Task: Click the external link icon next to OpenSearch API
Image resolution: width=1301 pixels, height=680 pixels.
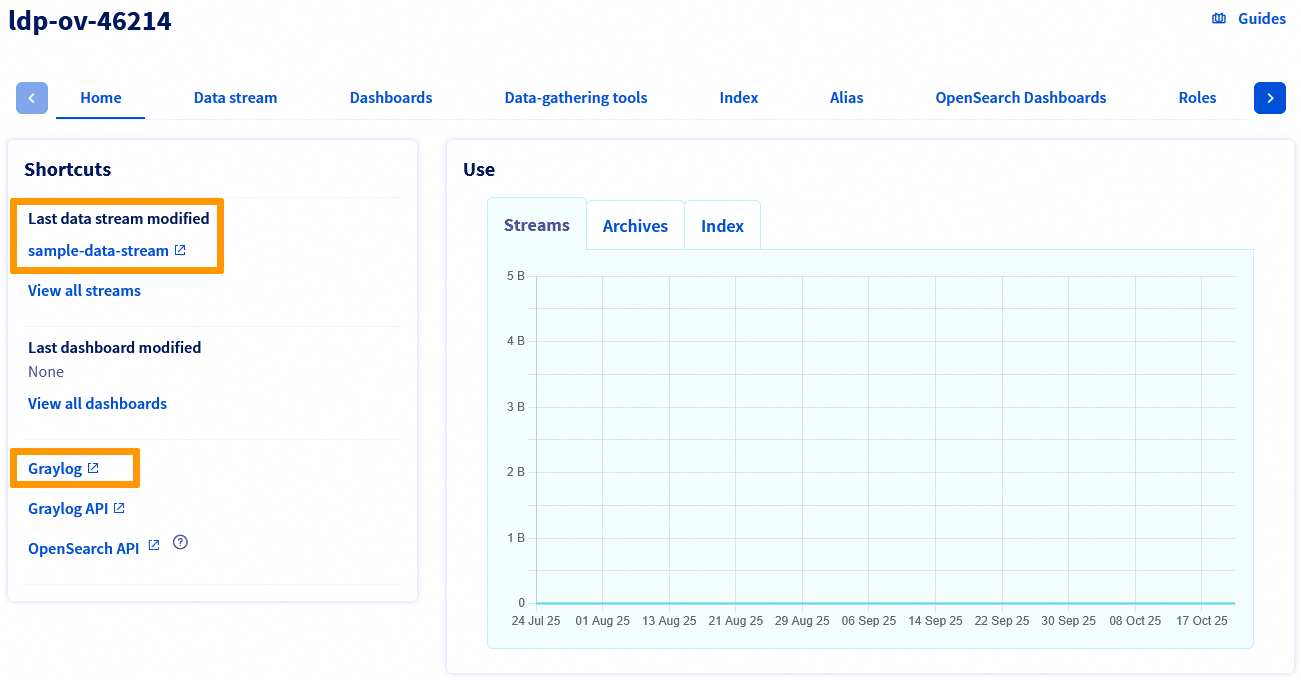Action: point(152,545)
